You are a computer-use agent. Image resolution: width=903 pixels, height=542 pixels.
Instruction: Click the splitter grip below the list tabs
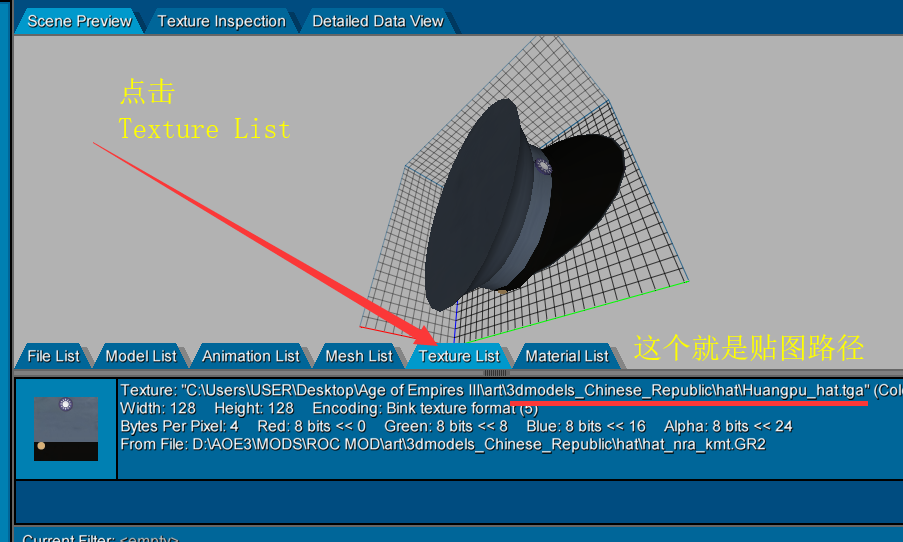497,372
